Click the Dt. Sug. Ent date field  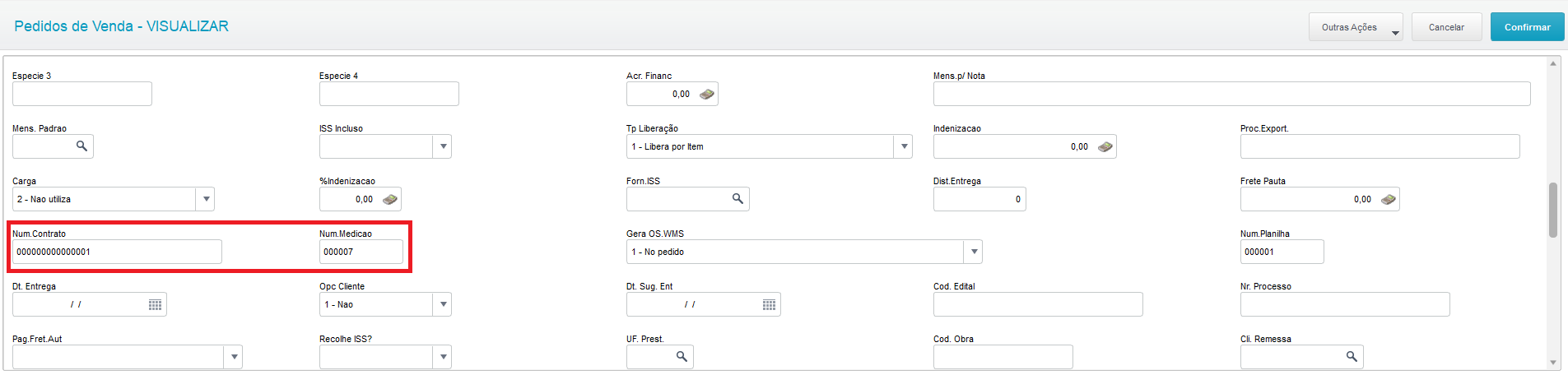click(703, 304)
